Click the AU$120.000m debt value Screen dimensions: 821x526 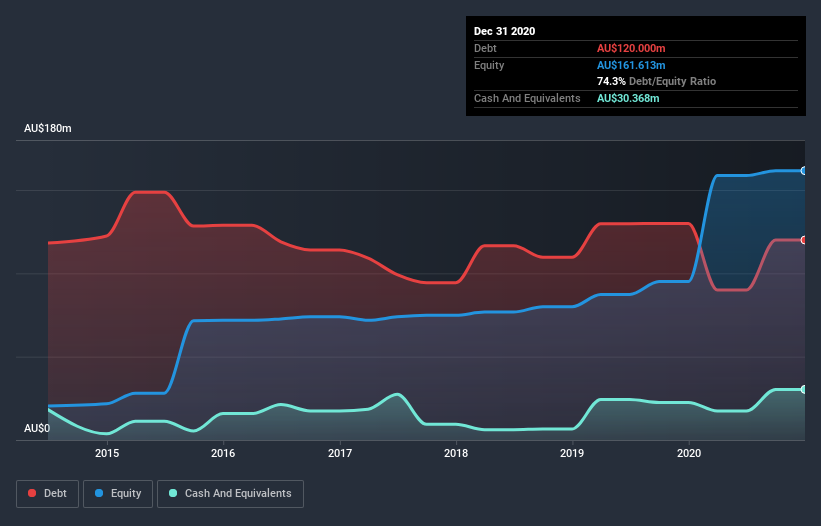[631, 48]
